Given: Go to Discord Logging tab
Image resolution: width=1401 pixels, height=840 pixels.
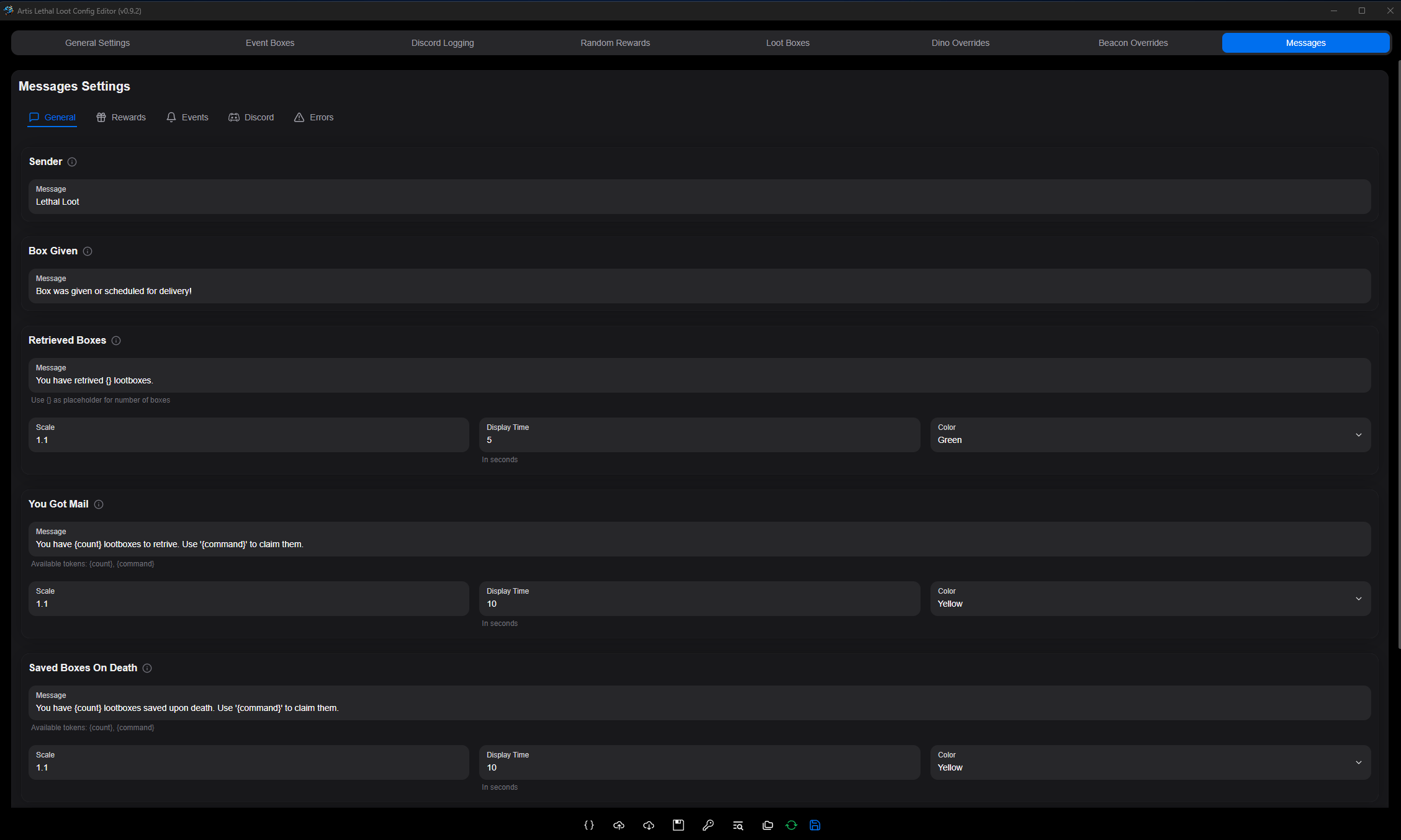Looking at the screenshot, I should pos(442,43).
